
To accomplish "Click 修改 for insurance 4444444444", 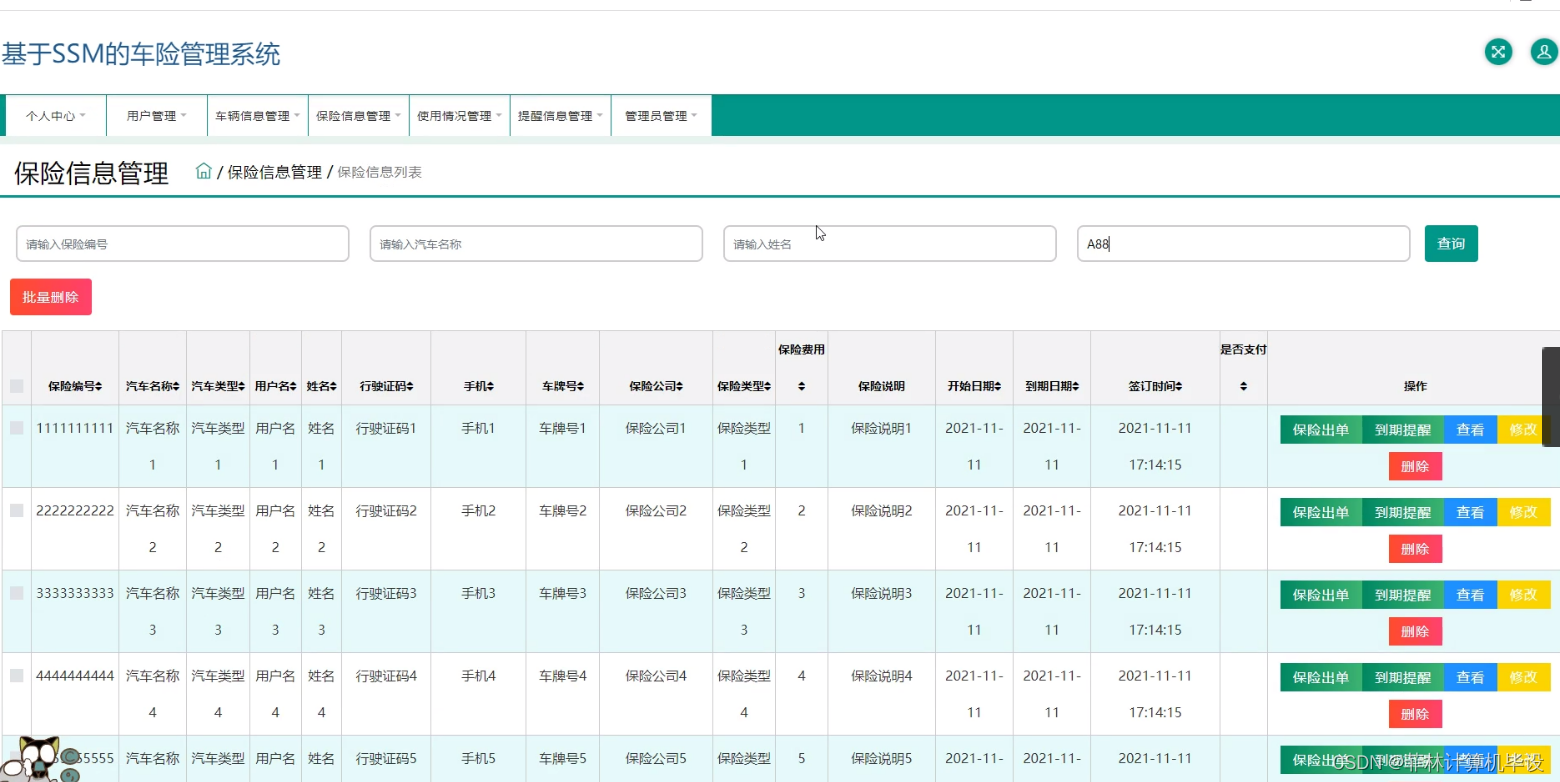I will pyautogui.click(x=1523, y=677).
